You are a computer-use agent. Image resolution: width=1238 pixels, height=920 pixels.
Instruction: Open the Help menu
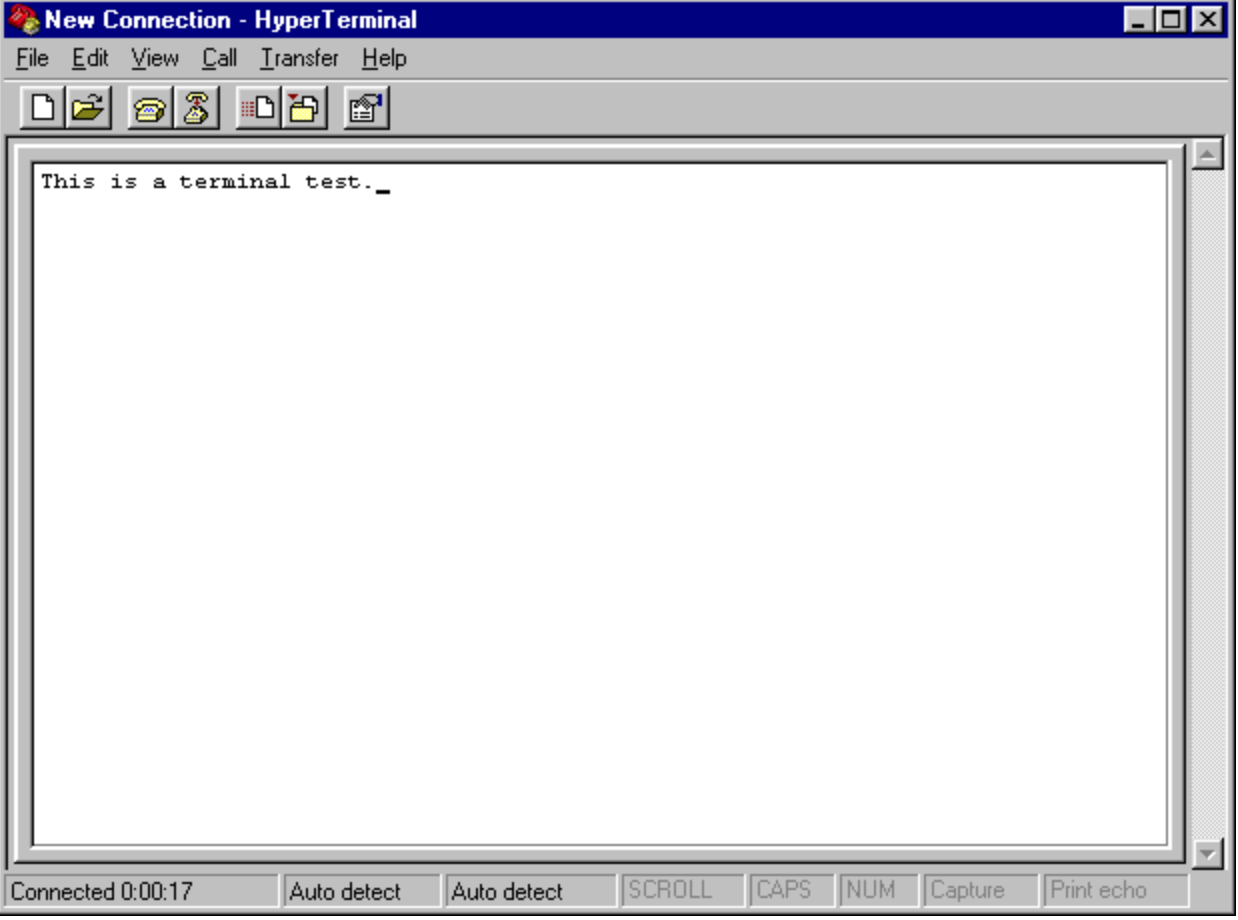pos(384,58)
